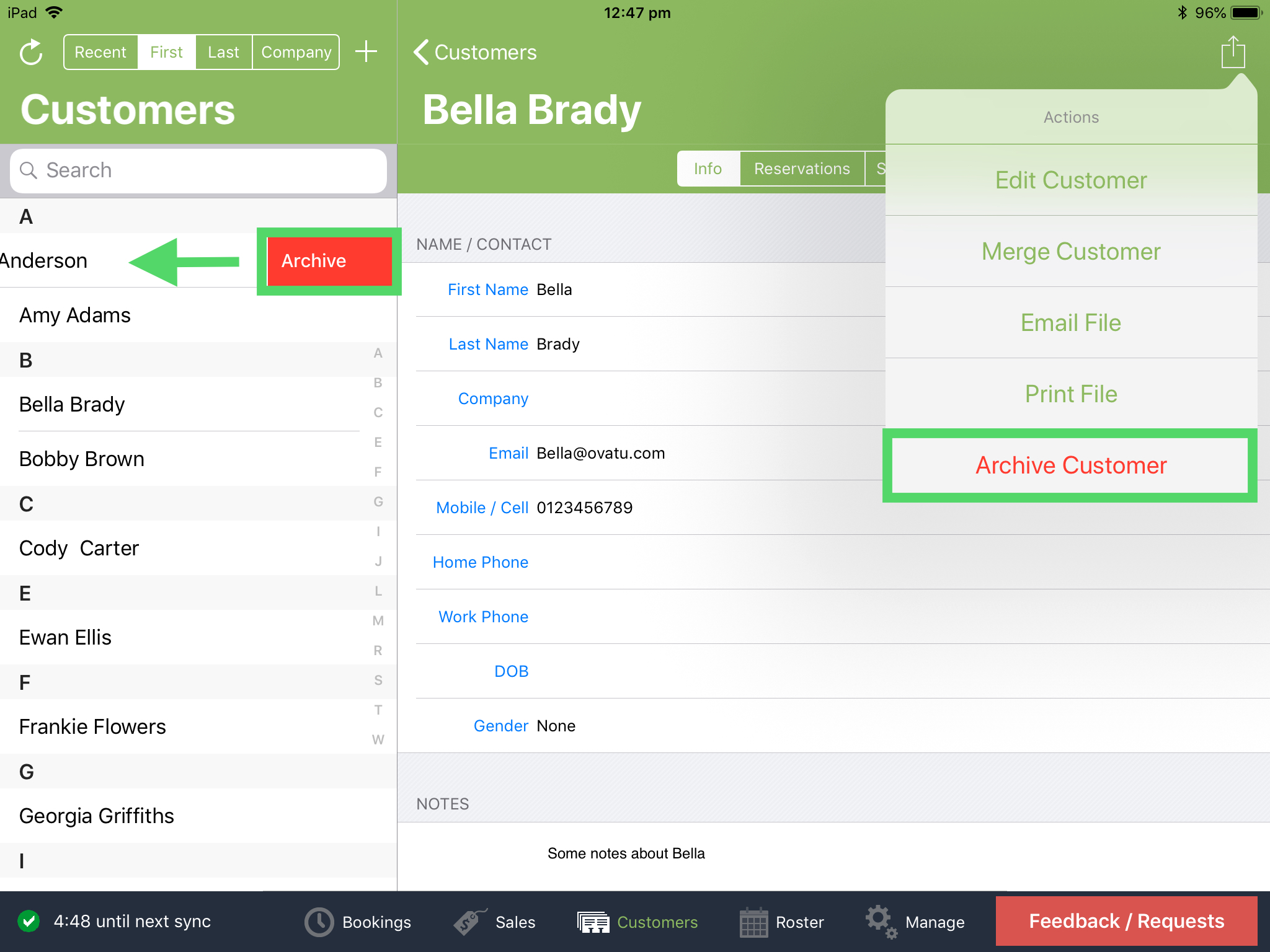Tap the email Bella@ovatu.com
Viewport: 1270px width, 952px height.
(x=600, y=453)
